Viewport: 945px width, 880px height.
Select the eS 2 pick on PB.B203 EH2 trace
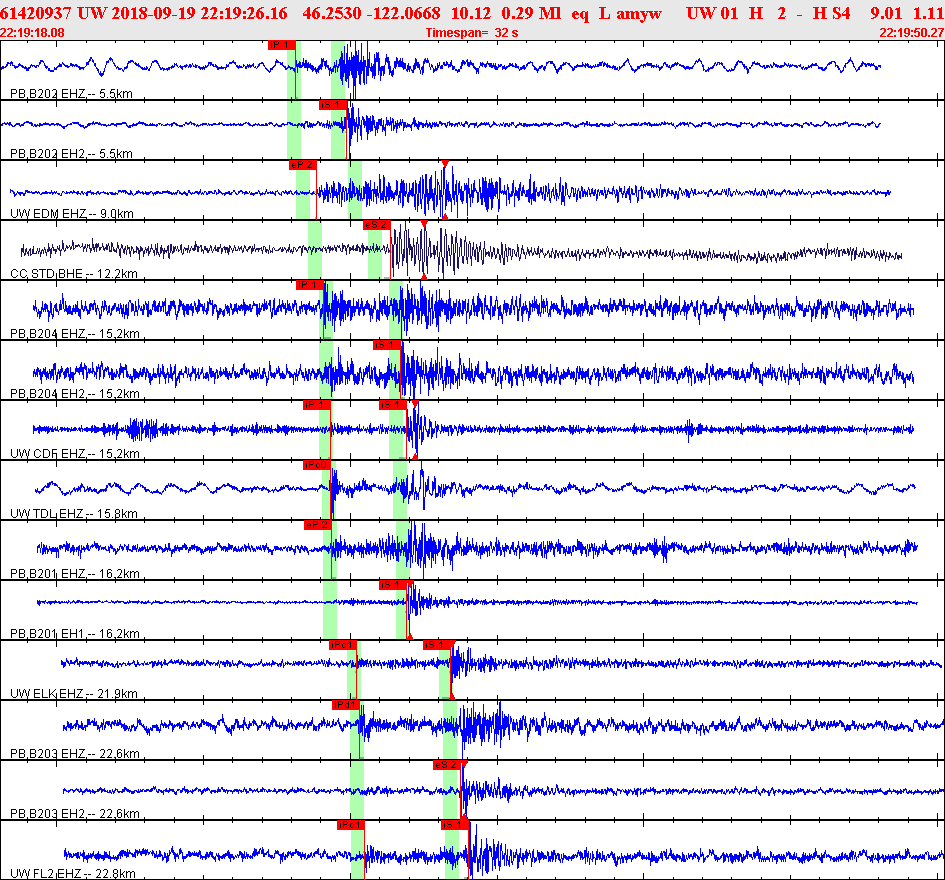pyautogui.click(x=448, y=765)
